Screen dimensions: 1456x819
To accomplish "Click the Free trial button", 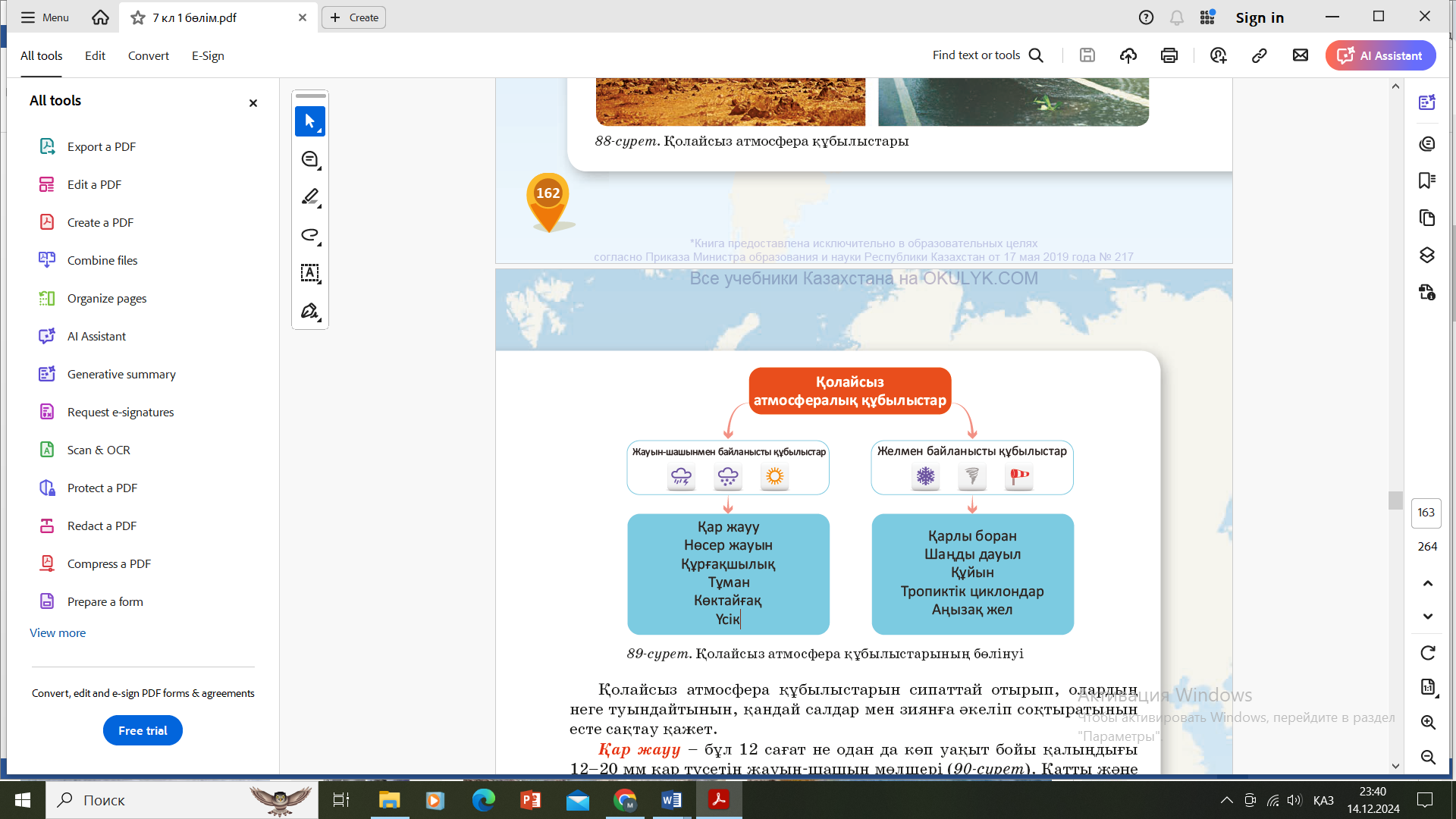I will [143, 730].
